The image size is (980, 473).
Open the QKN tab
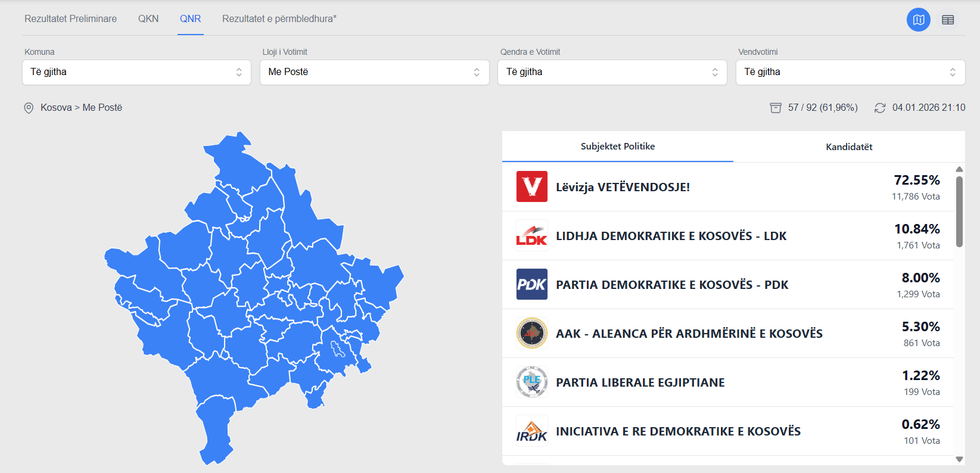pos(149,19)
